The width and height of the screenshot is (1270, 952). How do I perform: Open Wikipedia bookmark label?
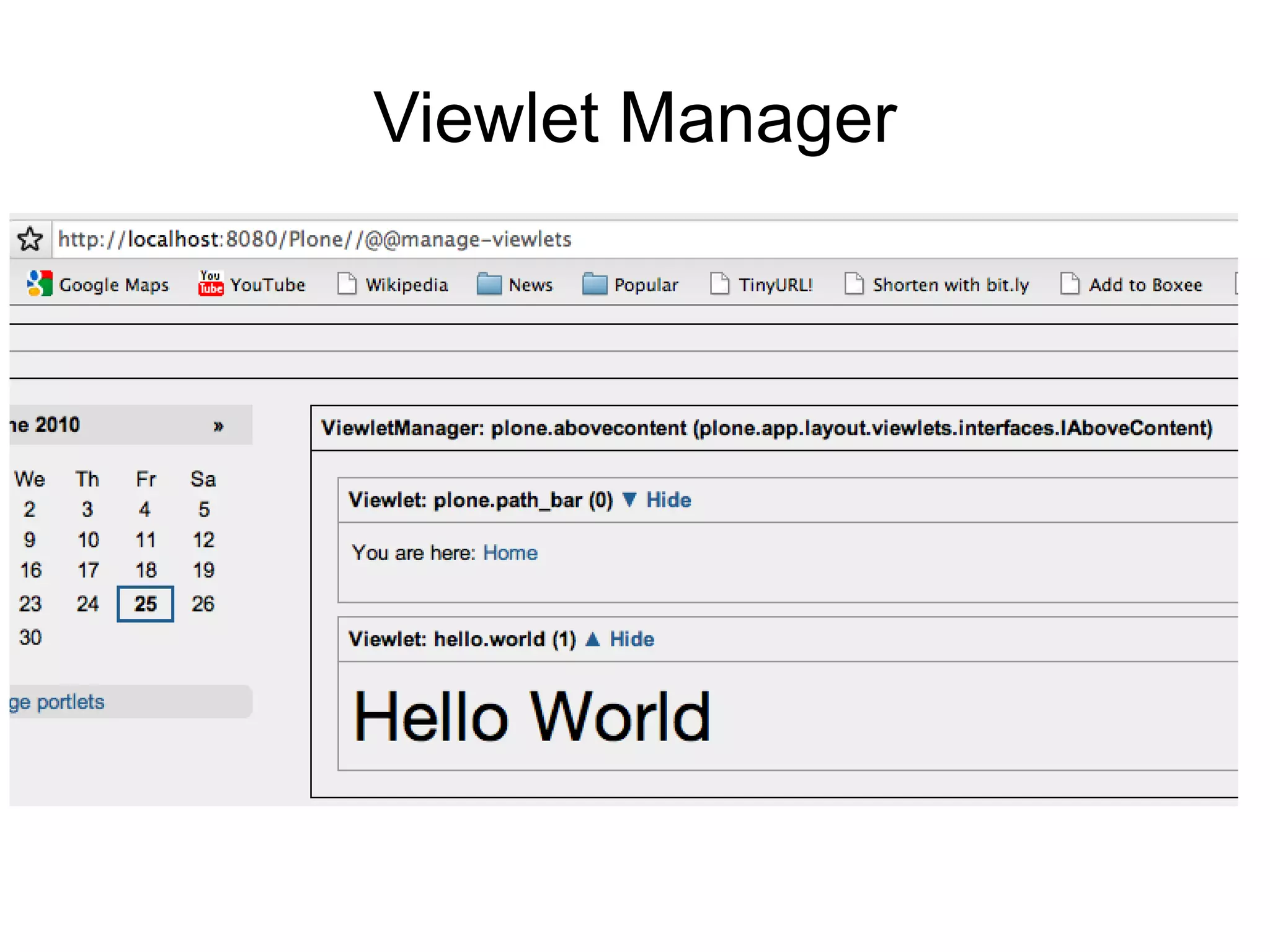point(407,285)
